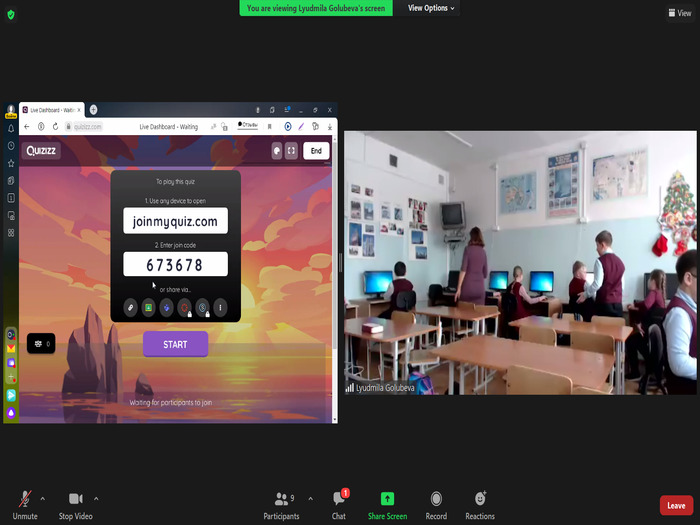Click the bookmark icon in browser toolbar
Screen dimensions: 700x525
270,127
